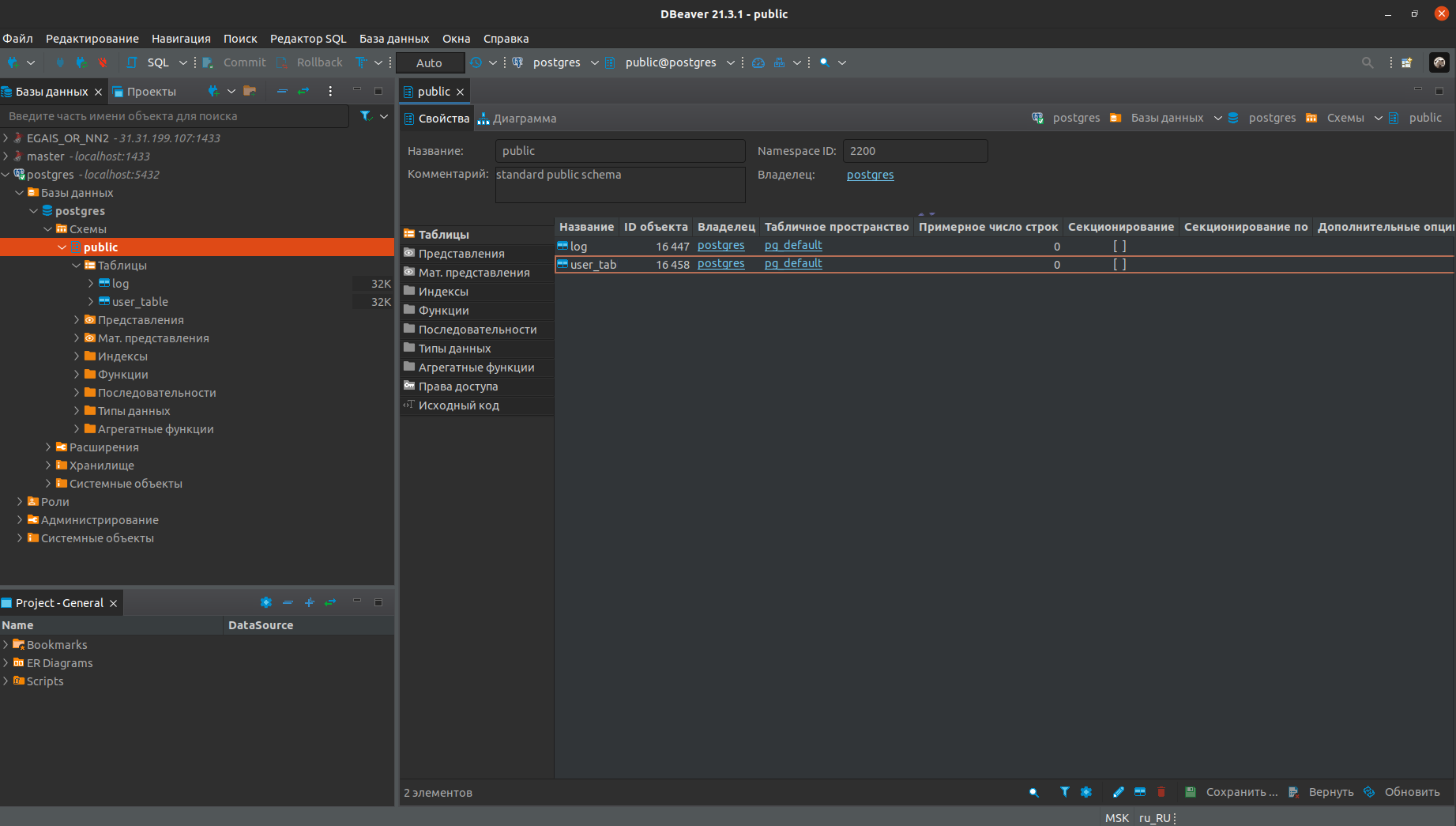The height and width of the screenshot is (826, 1456).
Task: Click the navigator filter funnel icon
Action: click(366, 116)
